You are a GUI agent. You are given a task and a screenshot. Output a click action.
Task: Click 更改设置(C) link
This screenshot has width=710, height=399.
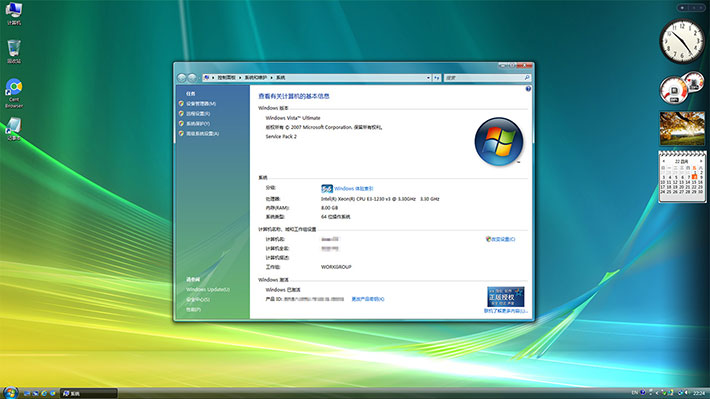tap(503, 239)
